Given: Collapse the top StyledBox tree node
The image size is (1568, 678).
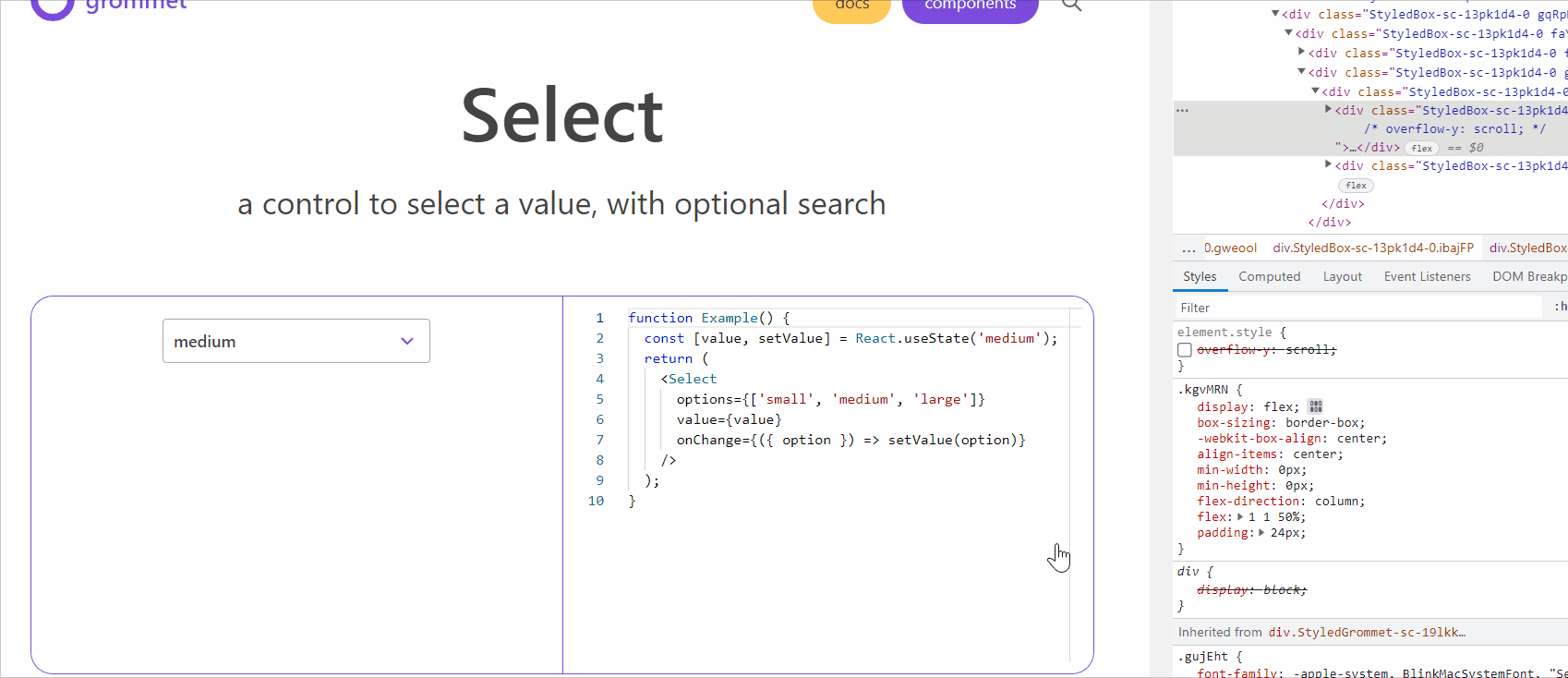Looking at the screenshot, I should (1277, 14).
